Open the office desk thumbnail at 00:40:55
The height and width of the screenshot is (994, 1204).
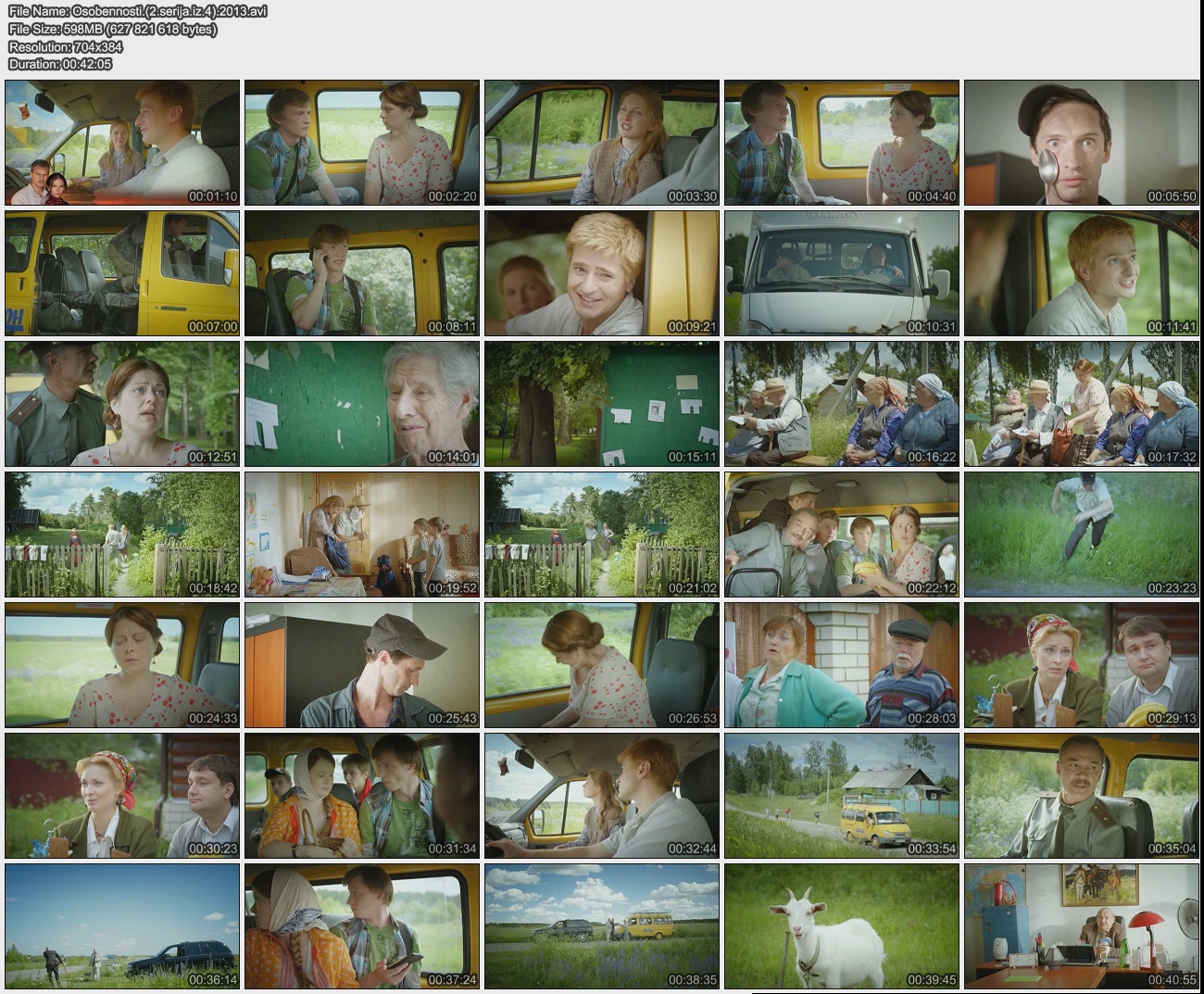1081,926
